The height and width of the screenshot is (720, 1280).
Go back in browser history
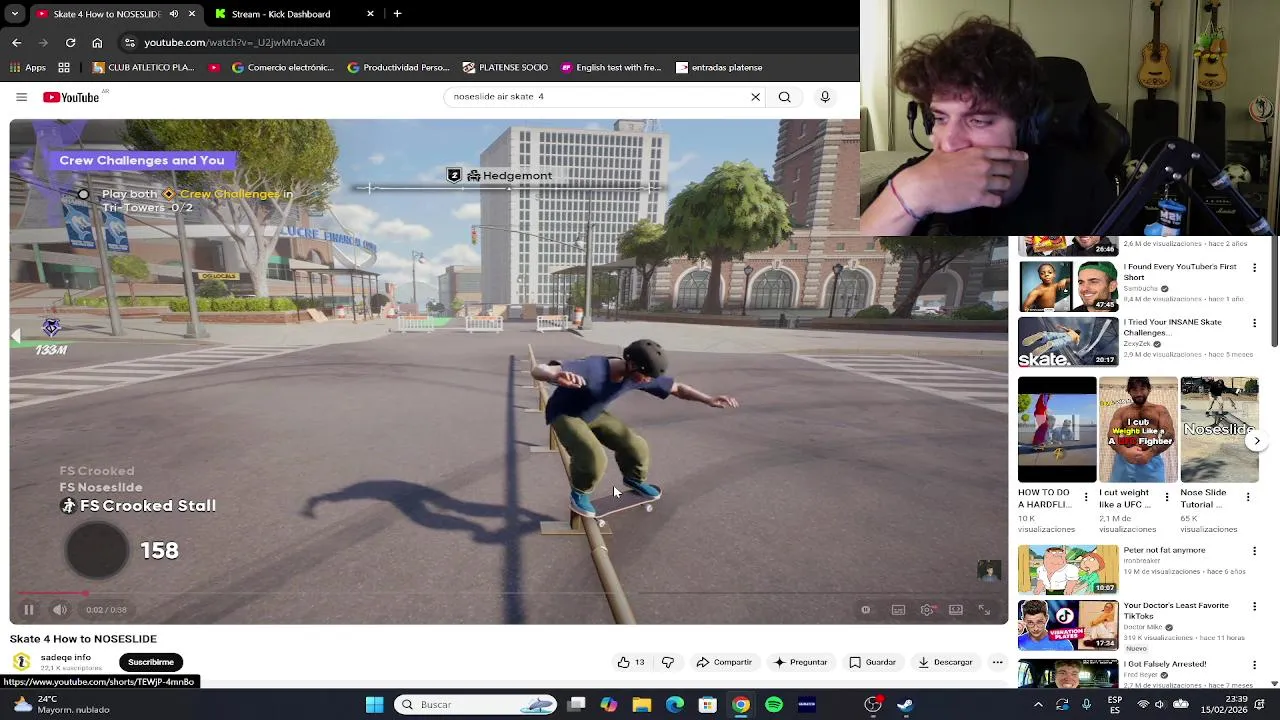pyautogui.click(x=16, y=42)
